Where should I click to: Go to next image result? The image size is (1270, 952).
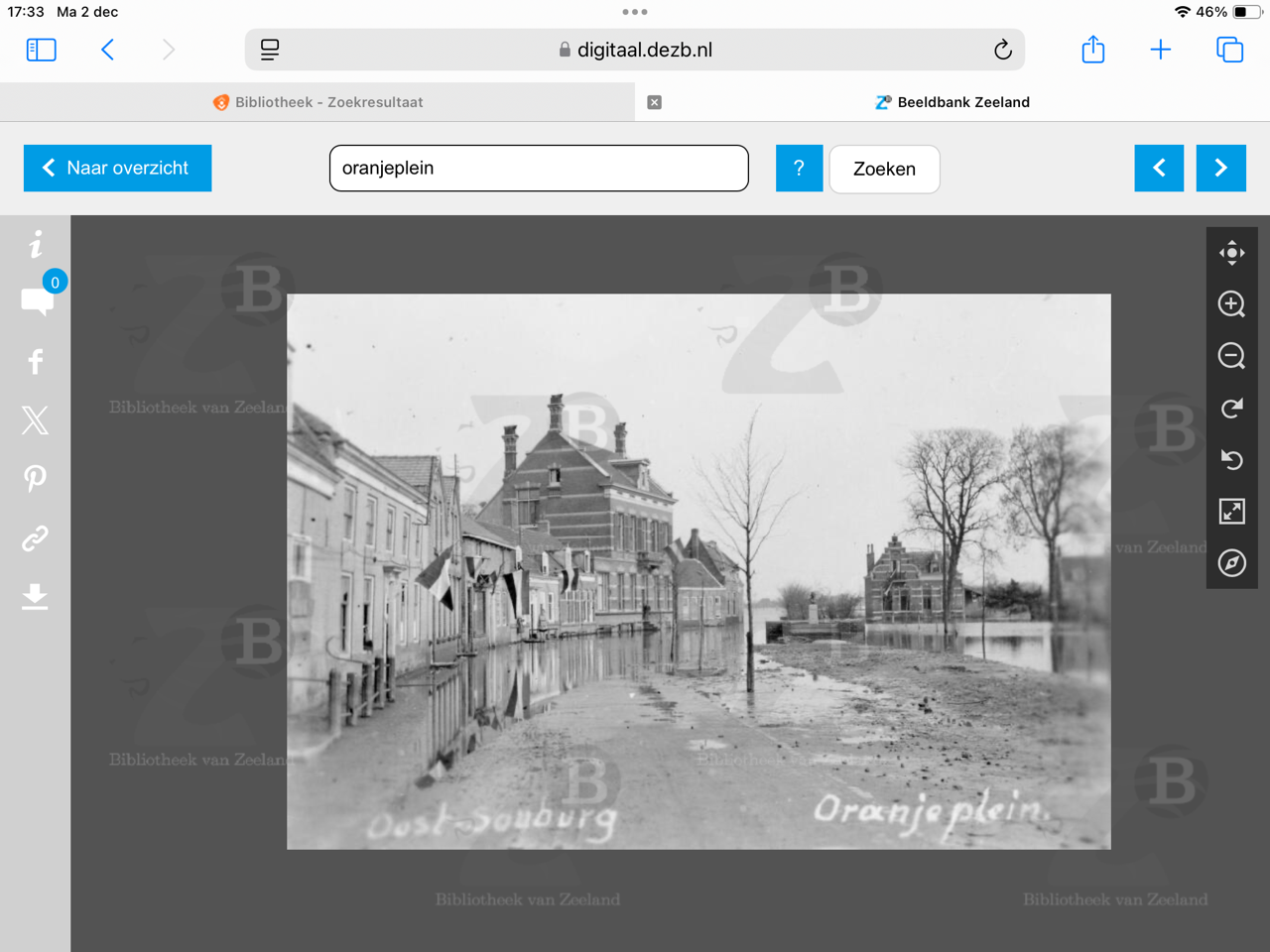pyautogui.click(x=1220, y=169)
